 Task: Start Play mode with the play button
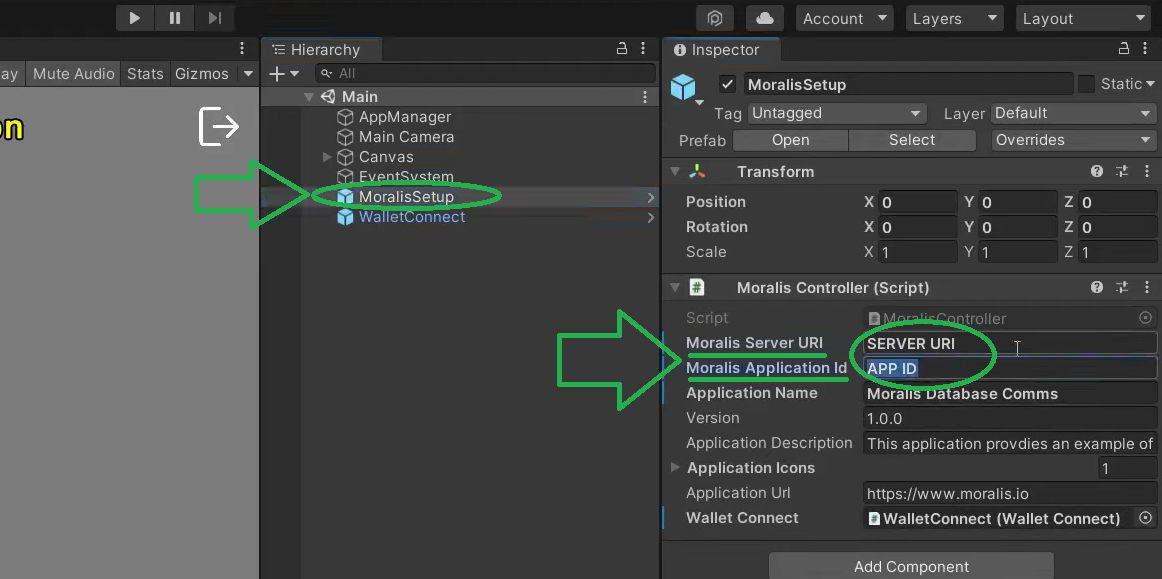[x=135, y=18]
